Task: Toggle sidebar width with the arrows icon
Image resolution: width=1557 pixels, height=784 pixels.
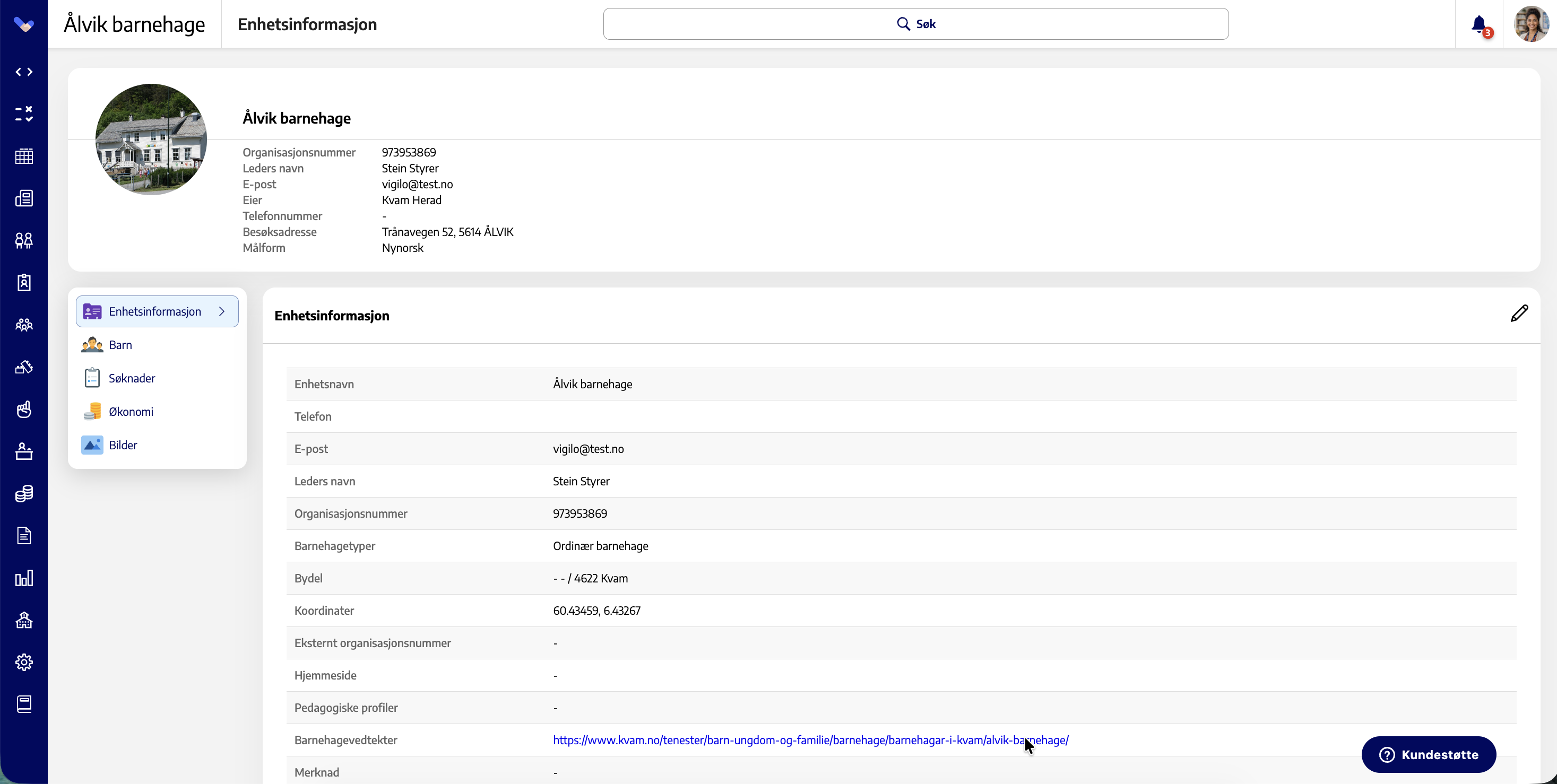Action: tap(23, 72)
